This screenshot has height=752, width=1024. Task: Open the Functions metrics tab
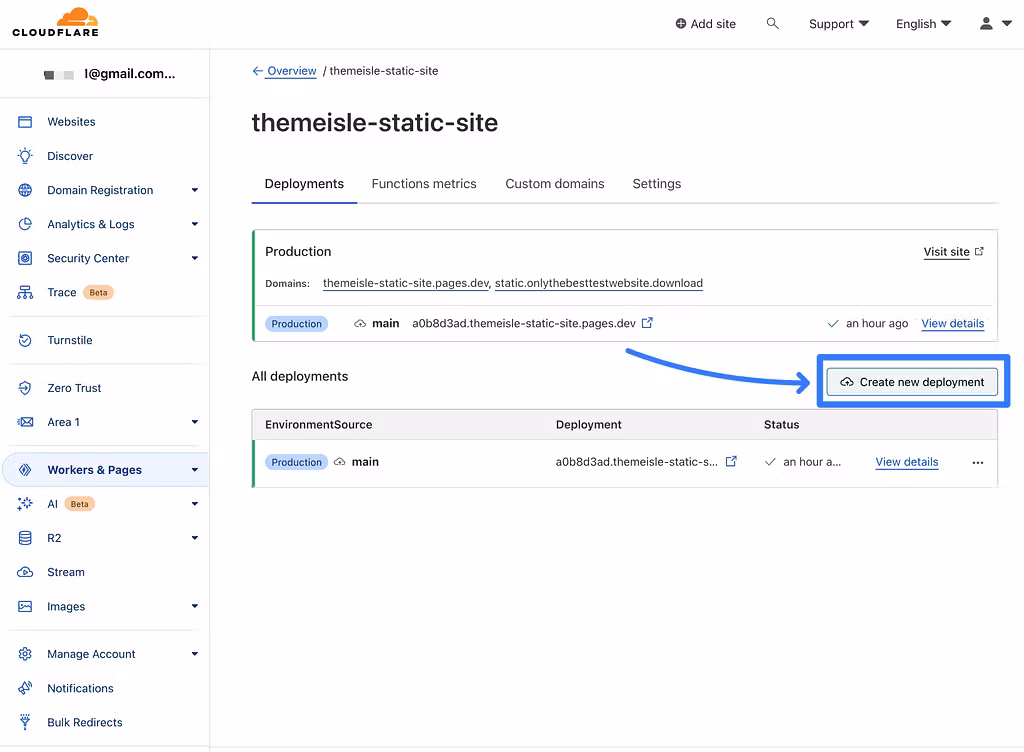pyautogui.click(x=424, y=184)
